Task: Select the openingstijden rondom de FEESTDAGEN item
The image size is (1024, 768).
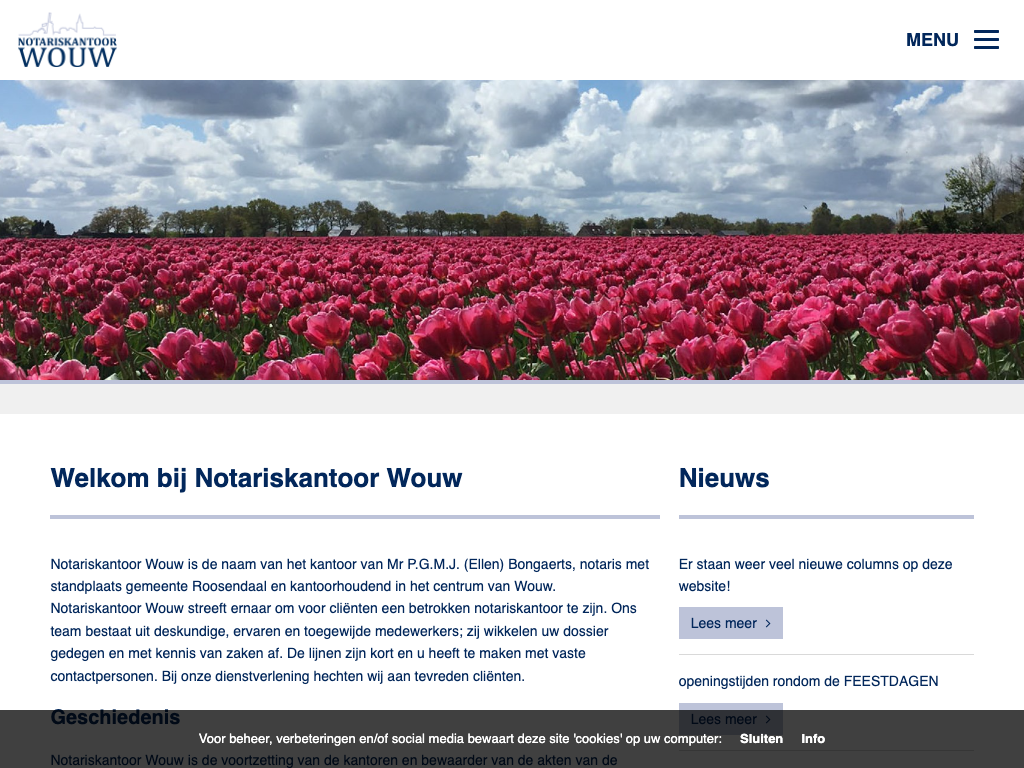Action: (808, 681)
